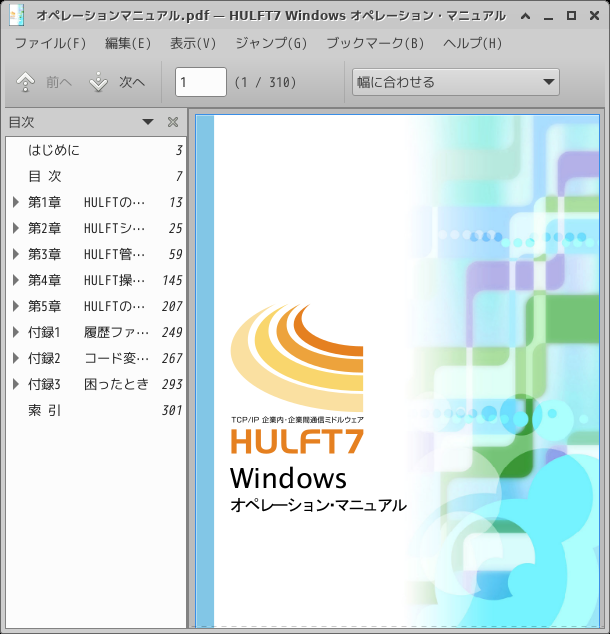Click the next page down-arrow icon

[x=98, y=82]
